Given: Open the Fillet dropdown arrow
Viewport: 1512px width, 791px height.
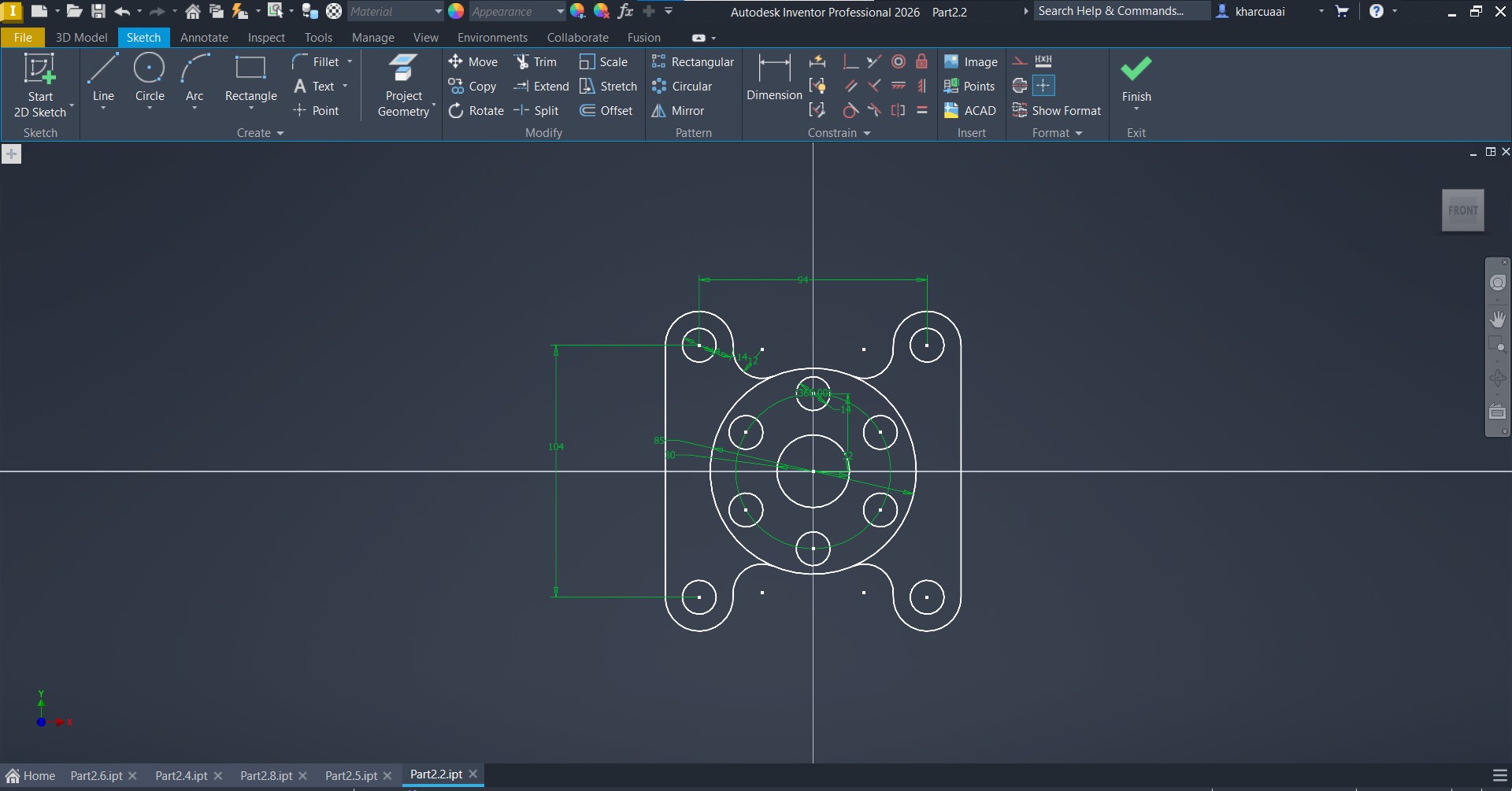Looking at the screenshot, I should click(x=350, y=61).
